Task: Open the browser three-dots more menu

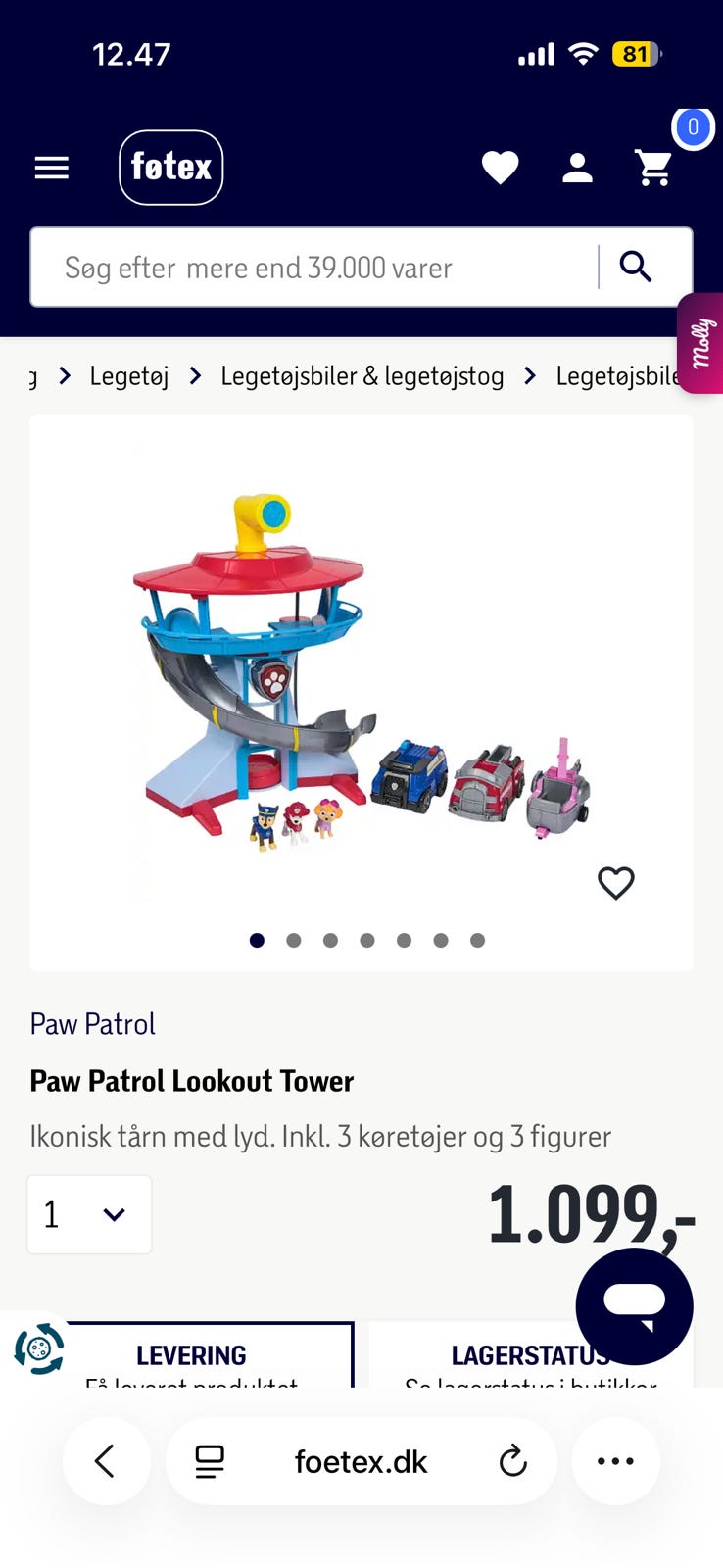Action: point(615,1461)
